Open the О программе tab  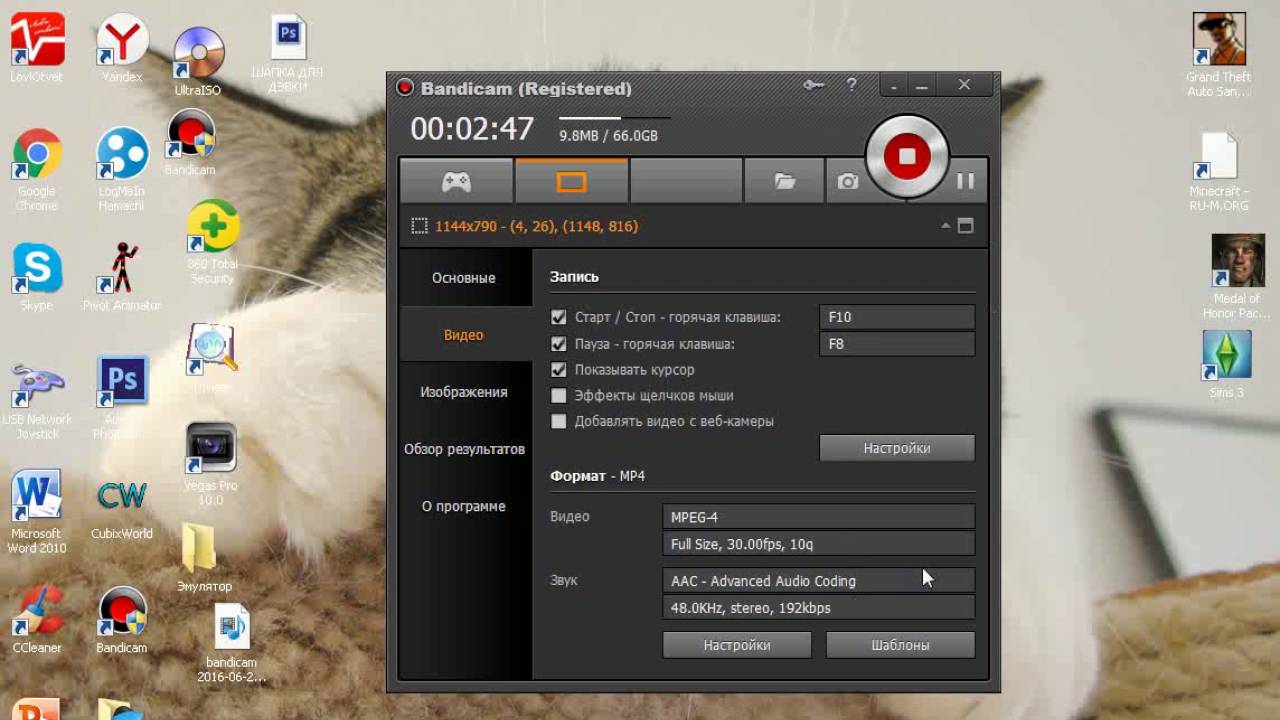[464, 506]
